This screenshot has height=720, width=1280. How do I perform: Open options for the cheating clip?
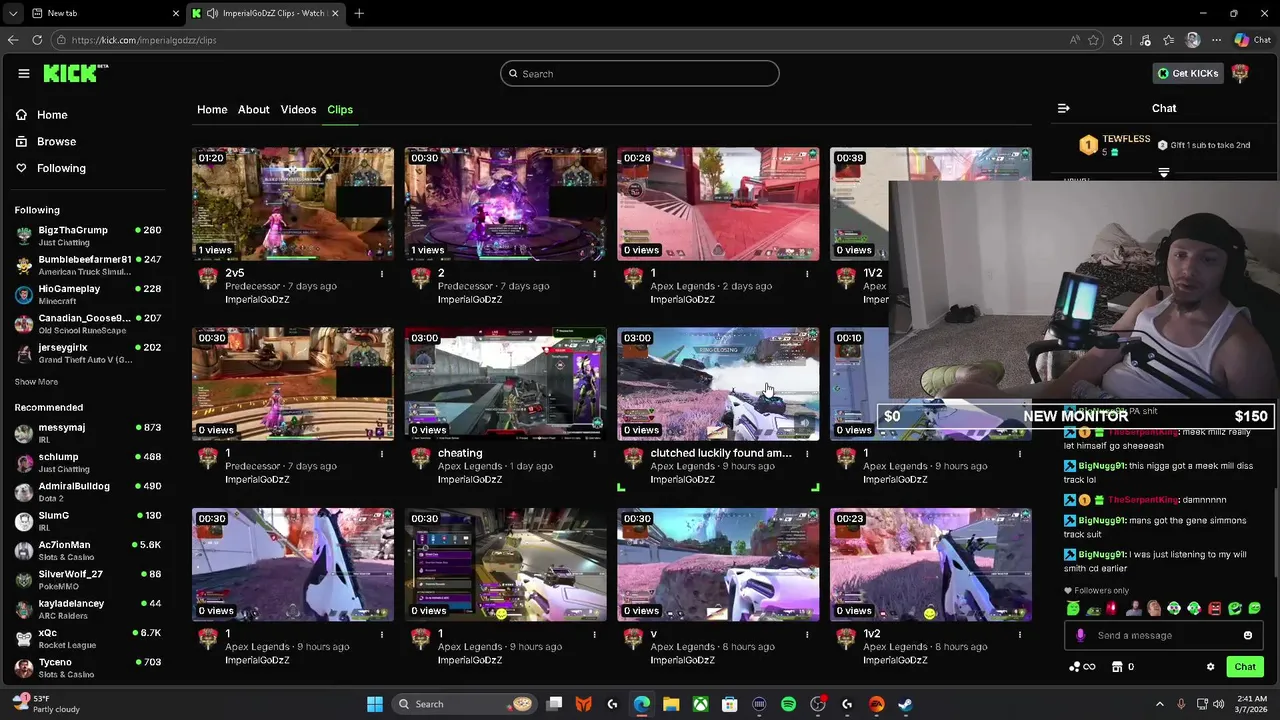(x=594, y=453)
